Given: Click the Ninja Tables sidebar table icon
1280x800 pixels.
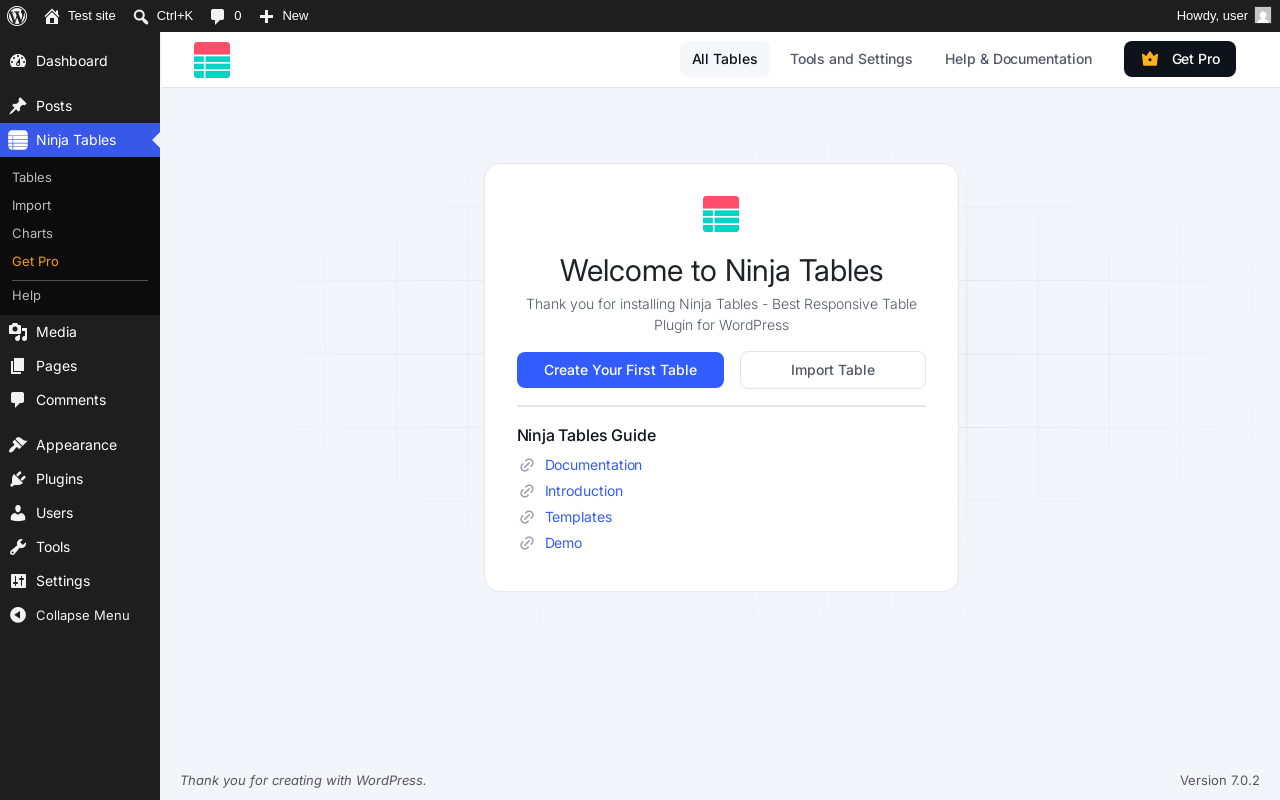Looking at the screenshot, I should click(18, 140).
